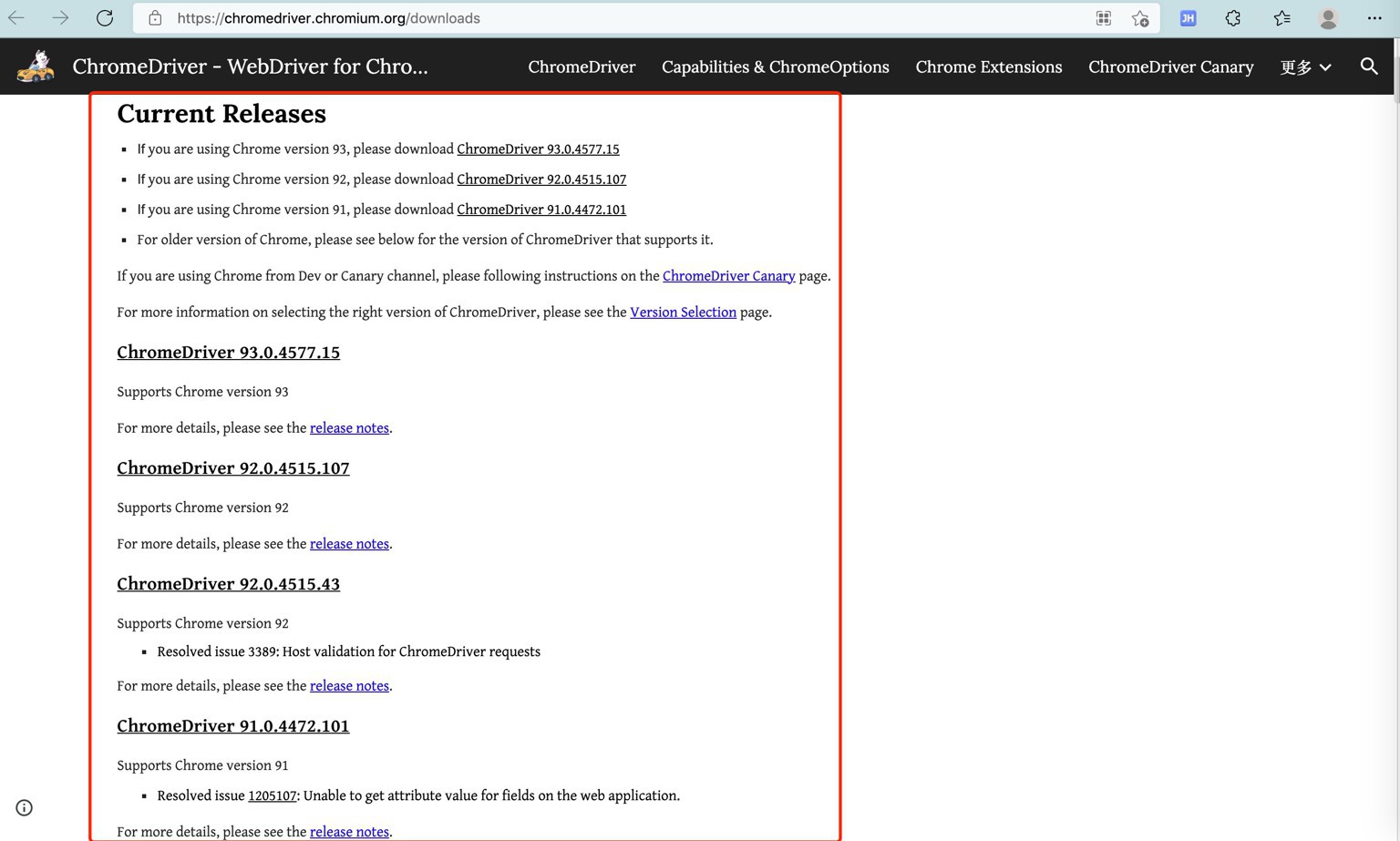Open Chrome Extensions nav item
This screenshot has height=841, width=1400.
click(989, 67)
